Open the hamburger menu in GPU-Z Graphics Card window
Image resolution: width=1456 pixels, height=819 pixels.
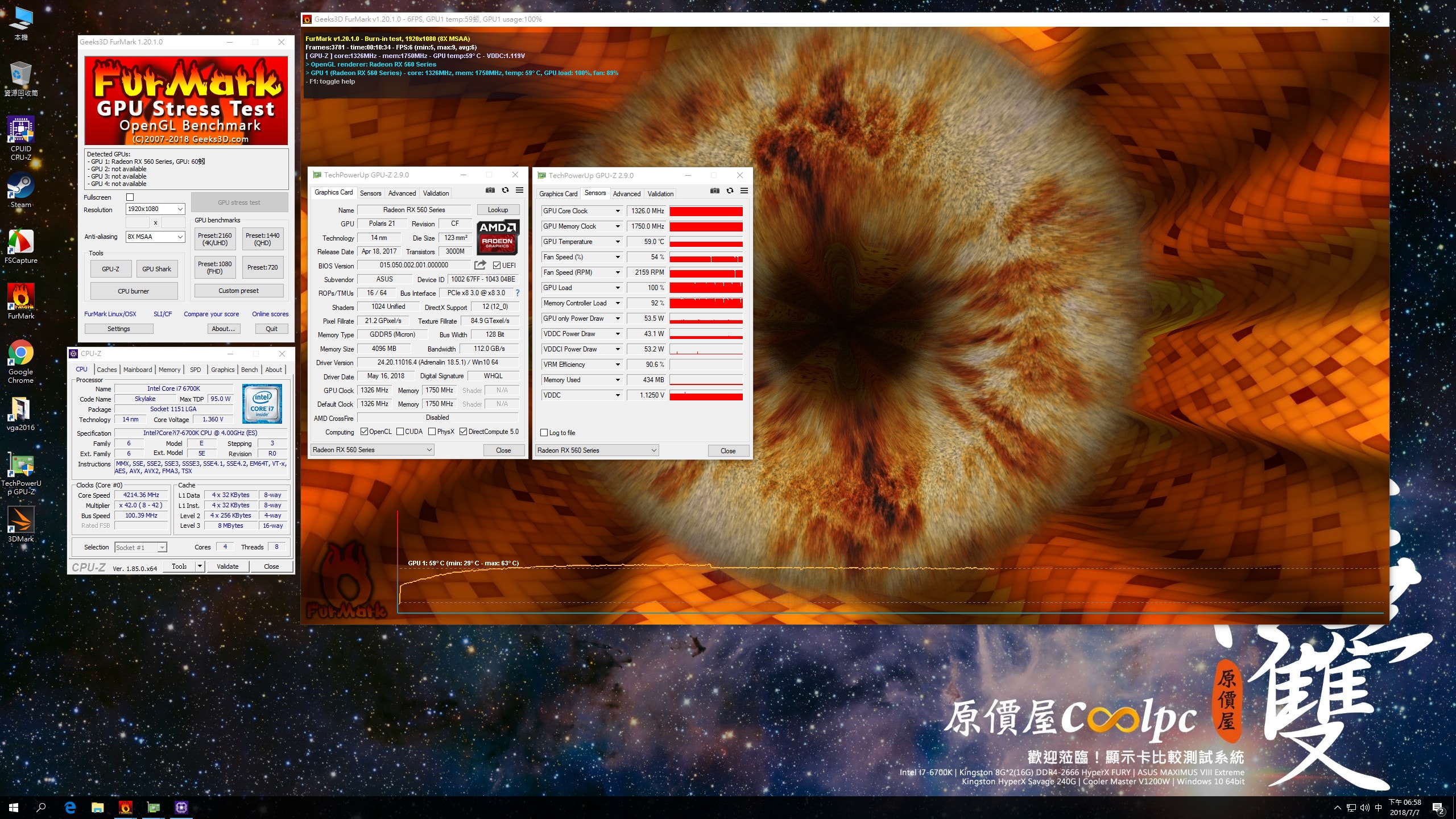[519, 191]
